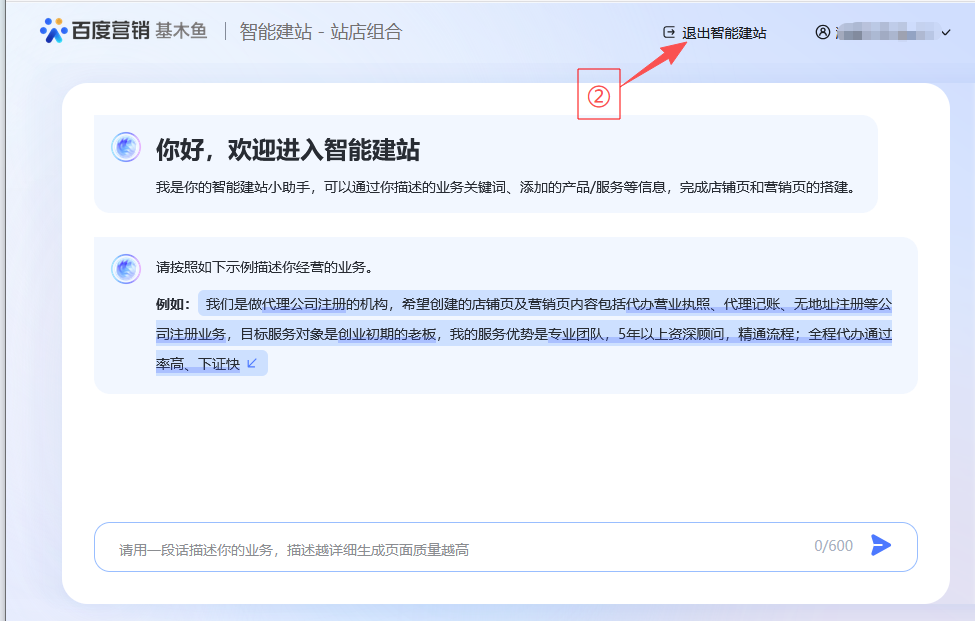Click the Baidu Marketing paw logo icon
975x621 pixels.
point(53,31)
